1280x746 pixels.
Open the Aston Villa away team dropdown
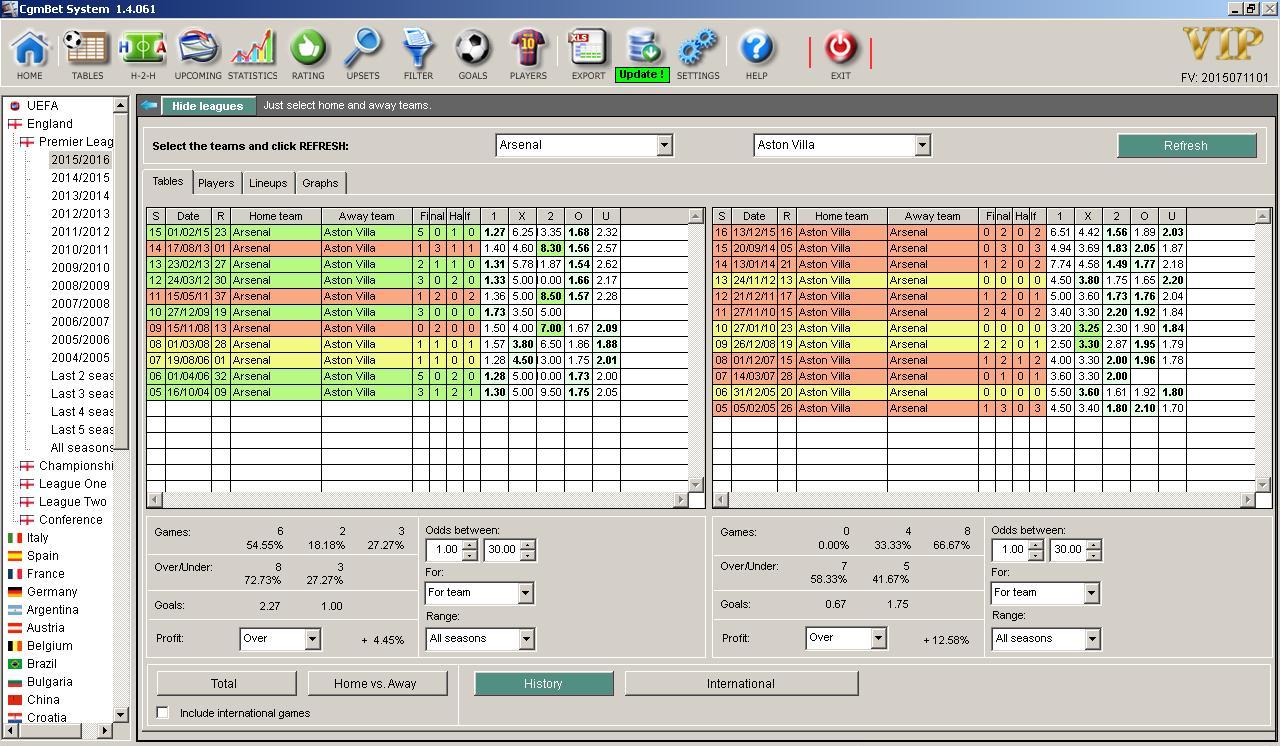[922, 145]
